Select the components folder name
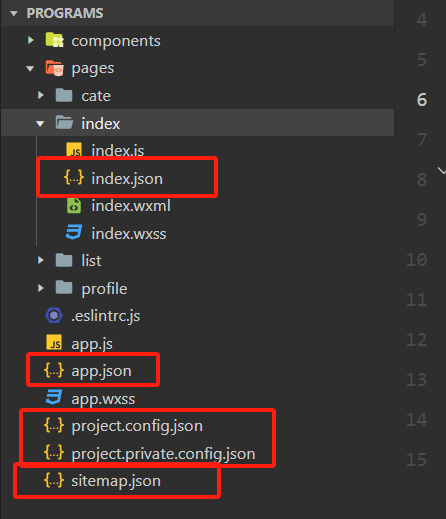This screenshot has width=446, height=519. (116, 41)
